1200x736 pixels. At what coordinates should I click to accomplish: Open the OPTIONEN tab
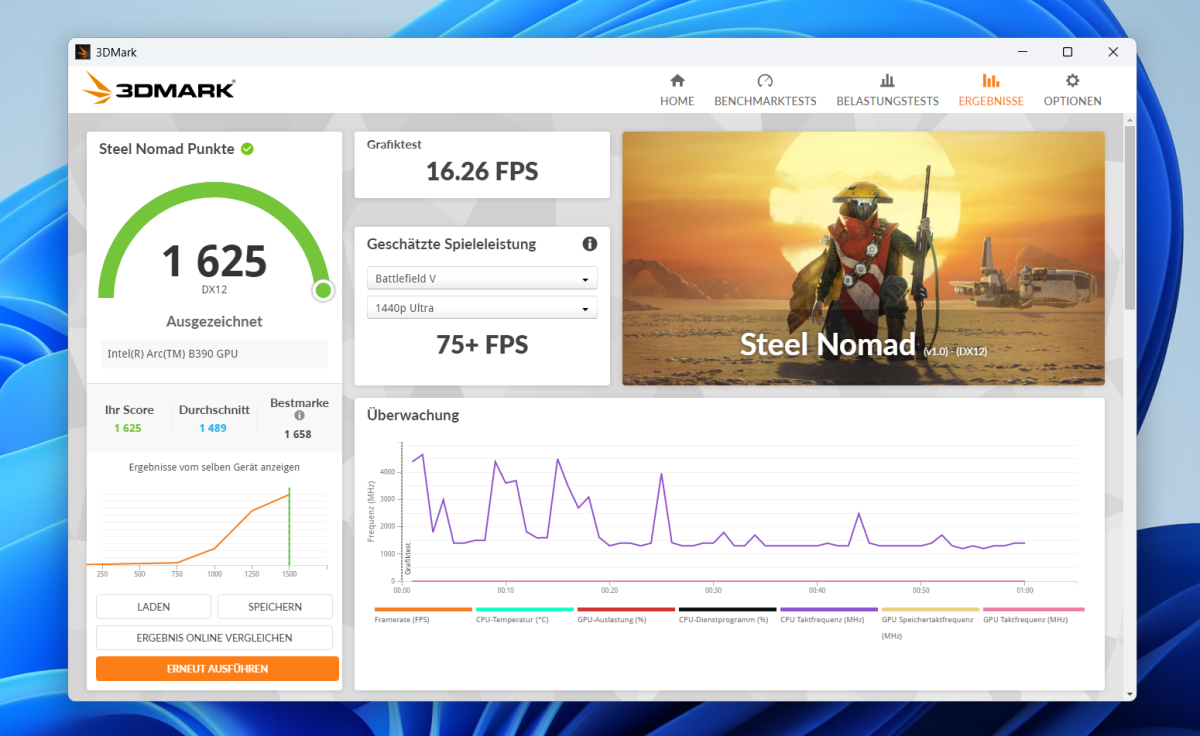click(1072, 90)
